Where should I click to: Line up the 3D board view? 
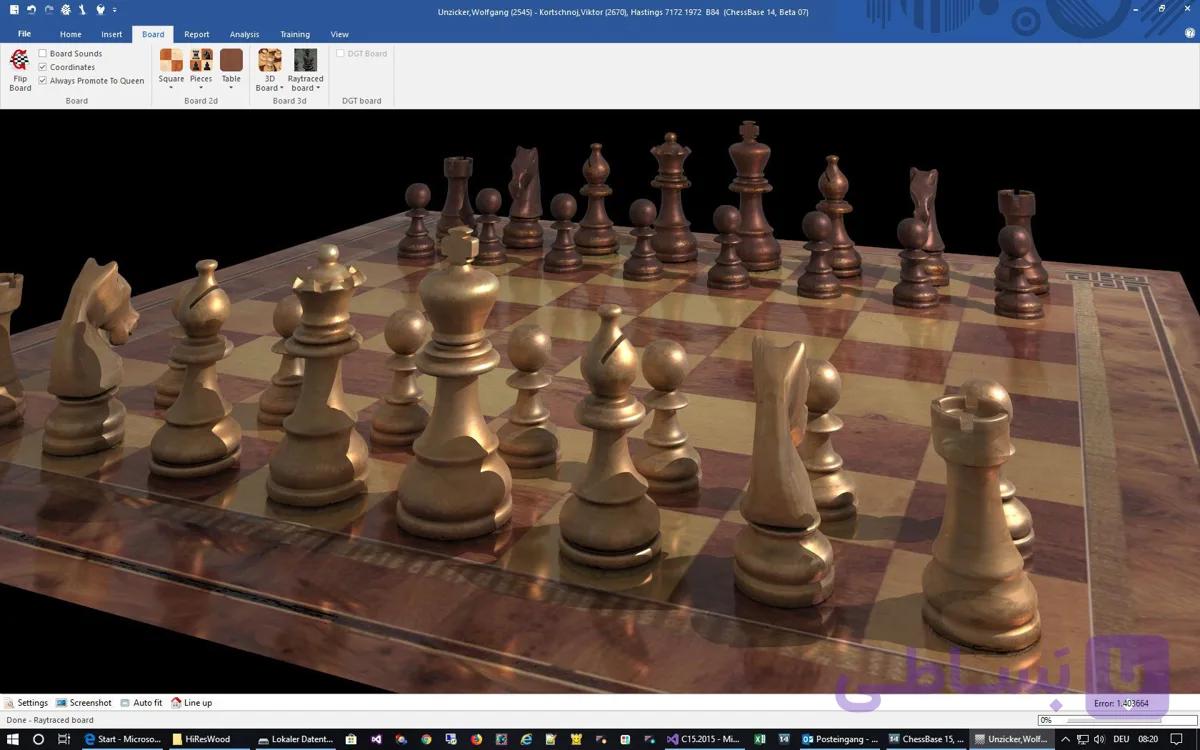pos(191,703)
